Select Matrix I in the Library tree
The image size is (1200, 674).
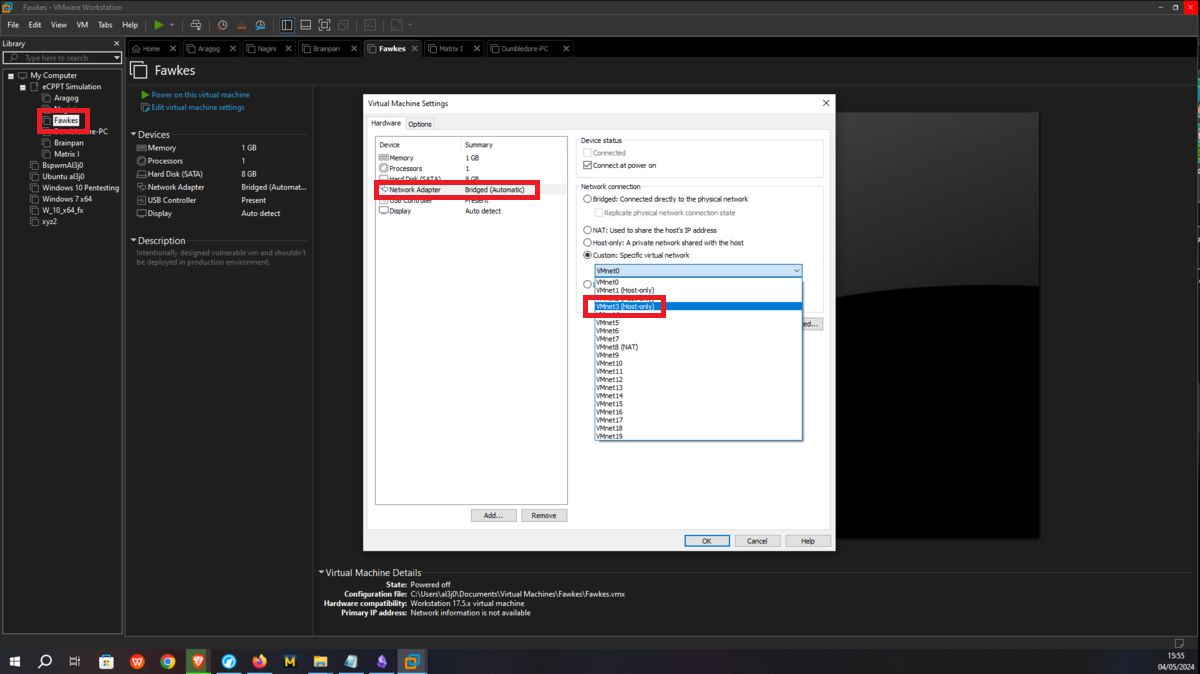pos(66,154)
